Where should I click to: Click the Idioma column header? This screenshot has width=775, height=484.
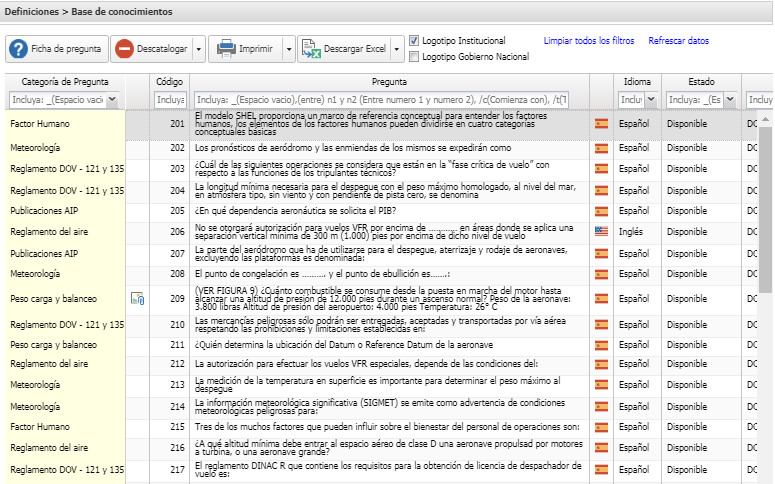(637, 82)
